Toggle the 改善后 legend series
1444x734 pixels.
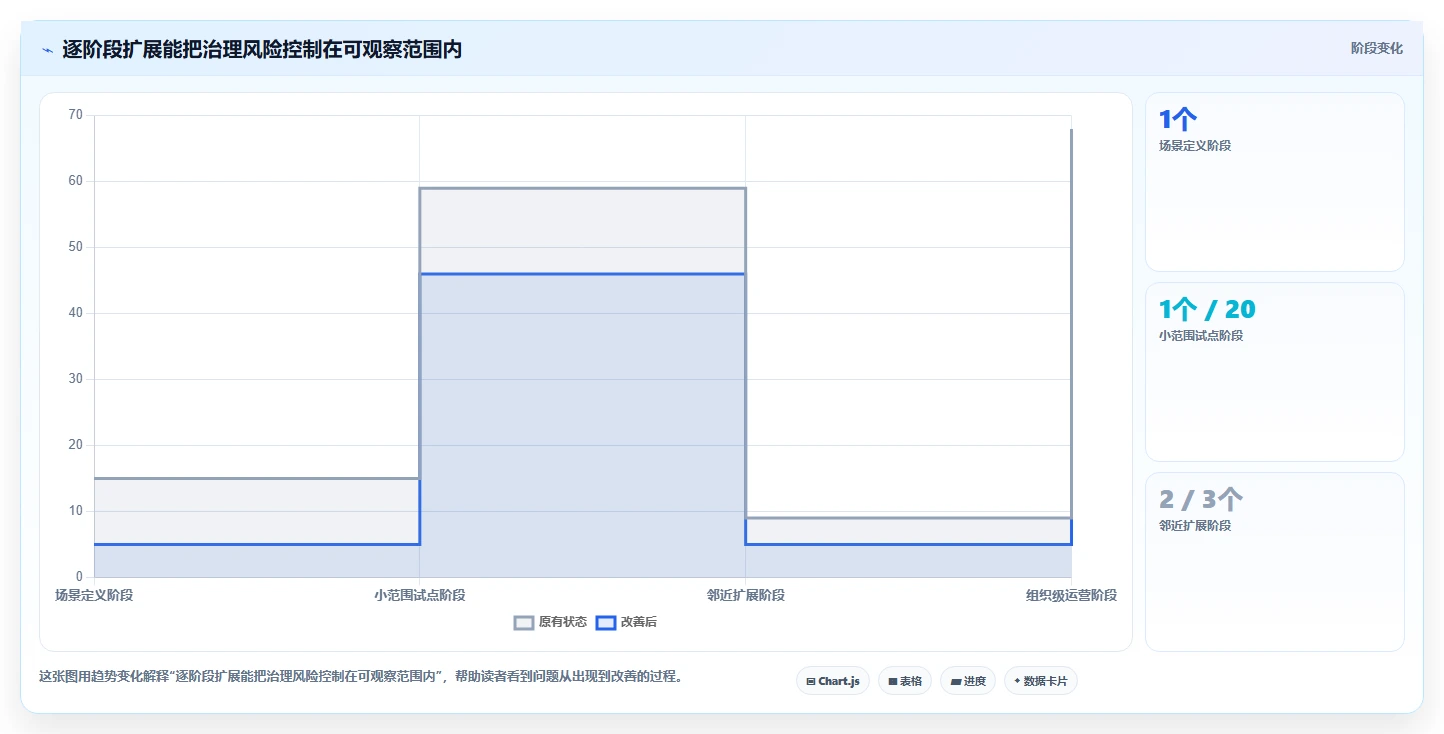627,622
